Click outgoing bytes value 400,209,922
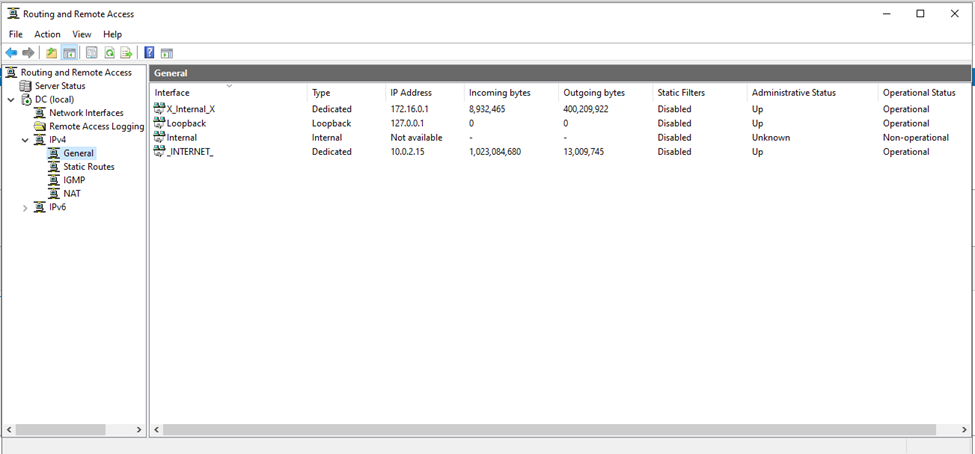The width and height of the screenshot is (975, 454). click(587, 109)
